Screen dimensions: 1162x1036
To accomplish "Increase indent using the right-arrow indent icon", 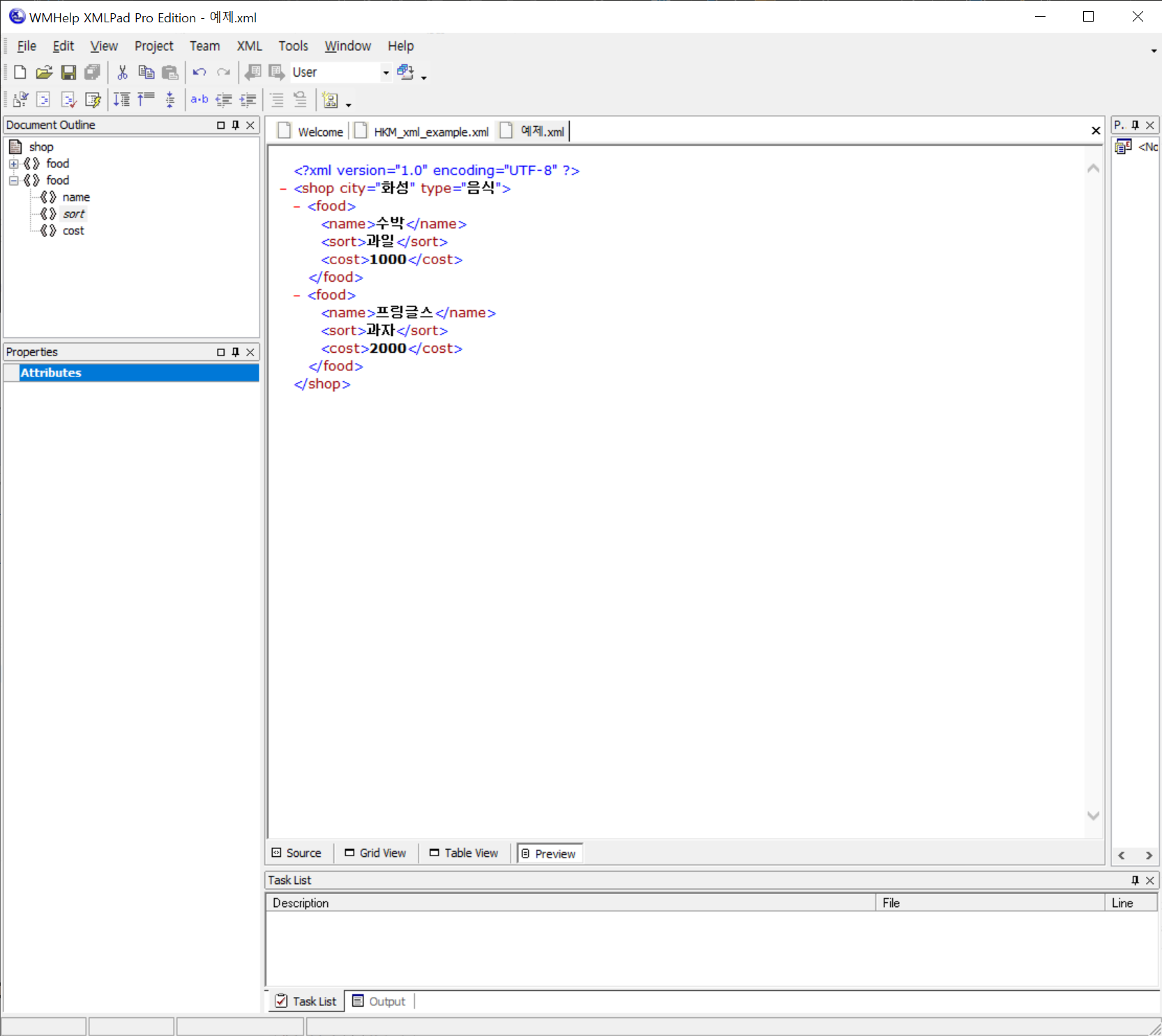I will tap(248, 100).
